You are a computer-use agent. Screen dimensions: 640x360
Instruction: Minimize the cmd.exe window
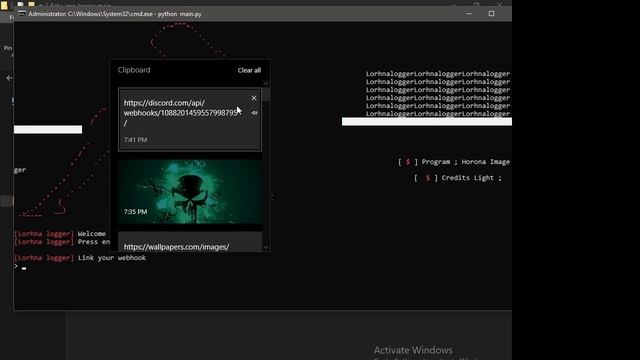click(x=469, y=13)
